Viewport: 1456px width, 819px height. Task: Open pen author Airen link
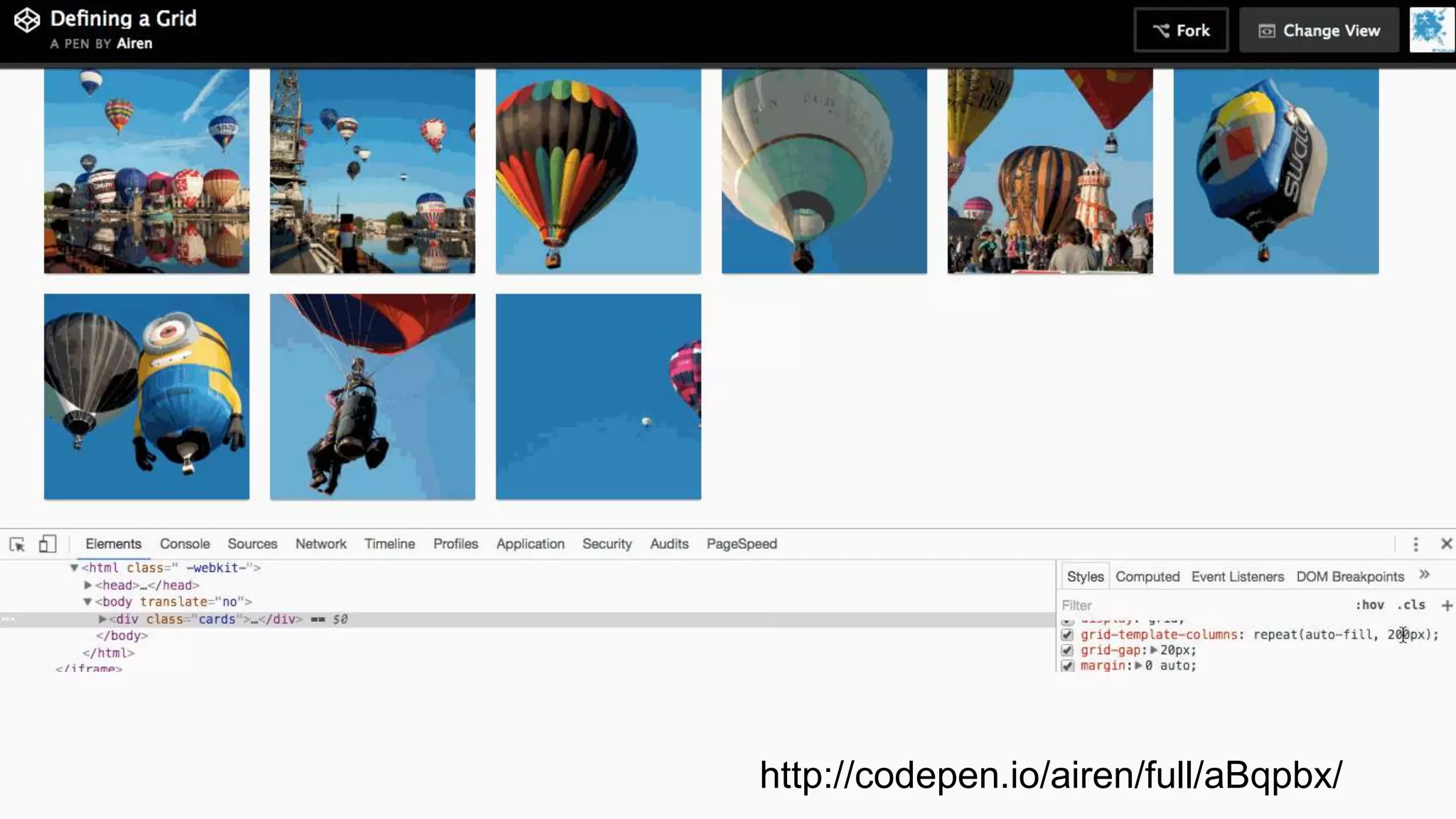[134, 43]
